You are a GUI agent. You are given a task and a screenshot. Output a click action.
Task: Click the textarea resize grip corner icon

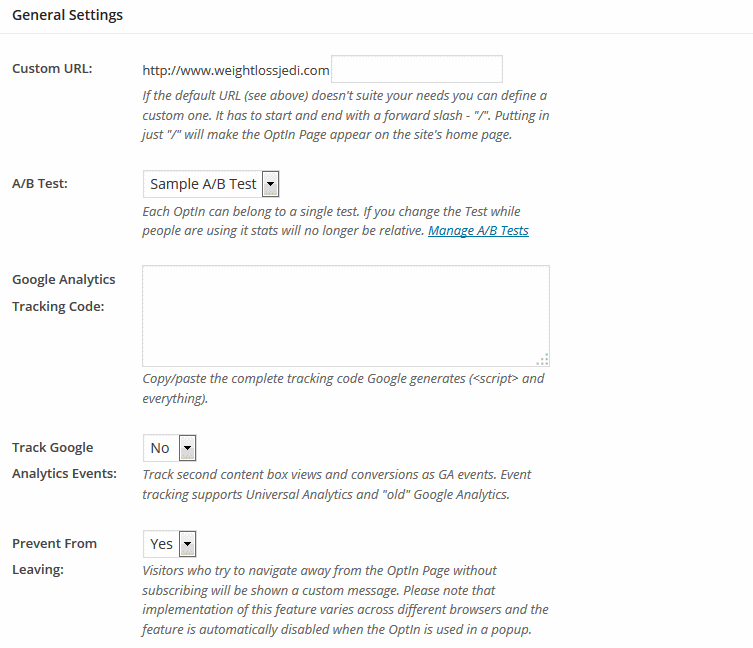[543, 360]
